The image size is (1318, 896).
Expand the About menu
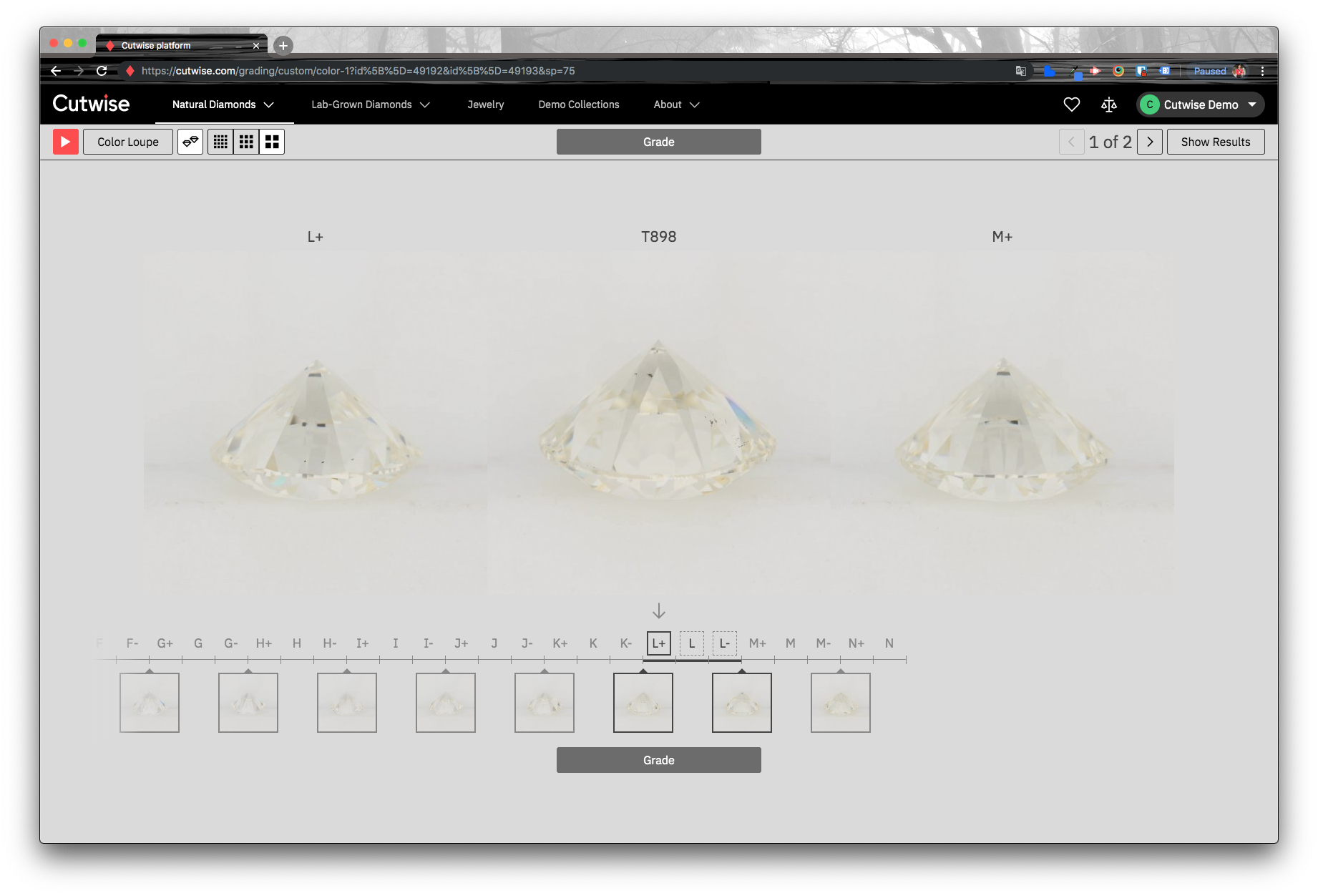tap(676, 104)
